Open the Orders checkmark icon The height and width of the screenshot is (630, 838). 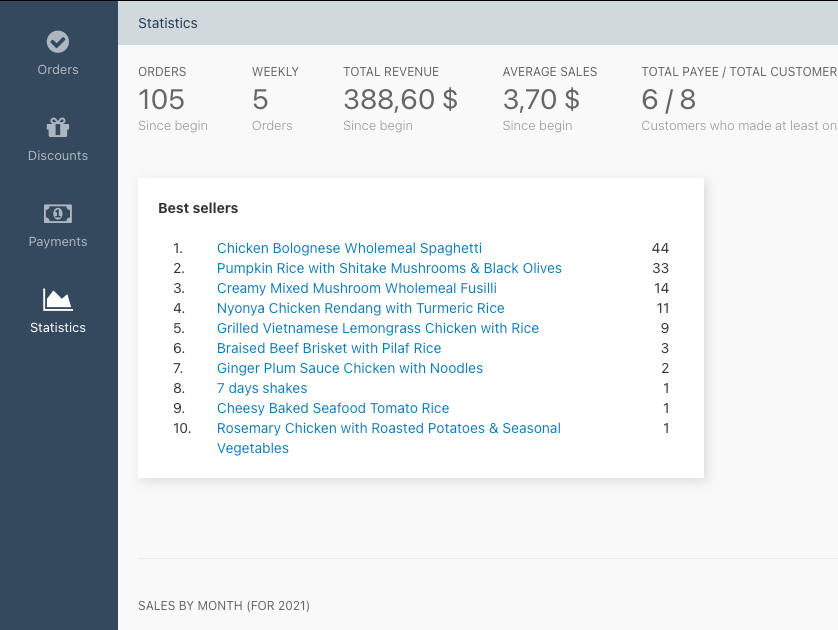(58, 42)
